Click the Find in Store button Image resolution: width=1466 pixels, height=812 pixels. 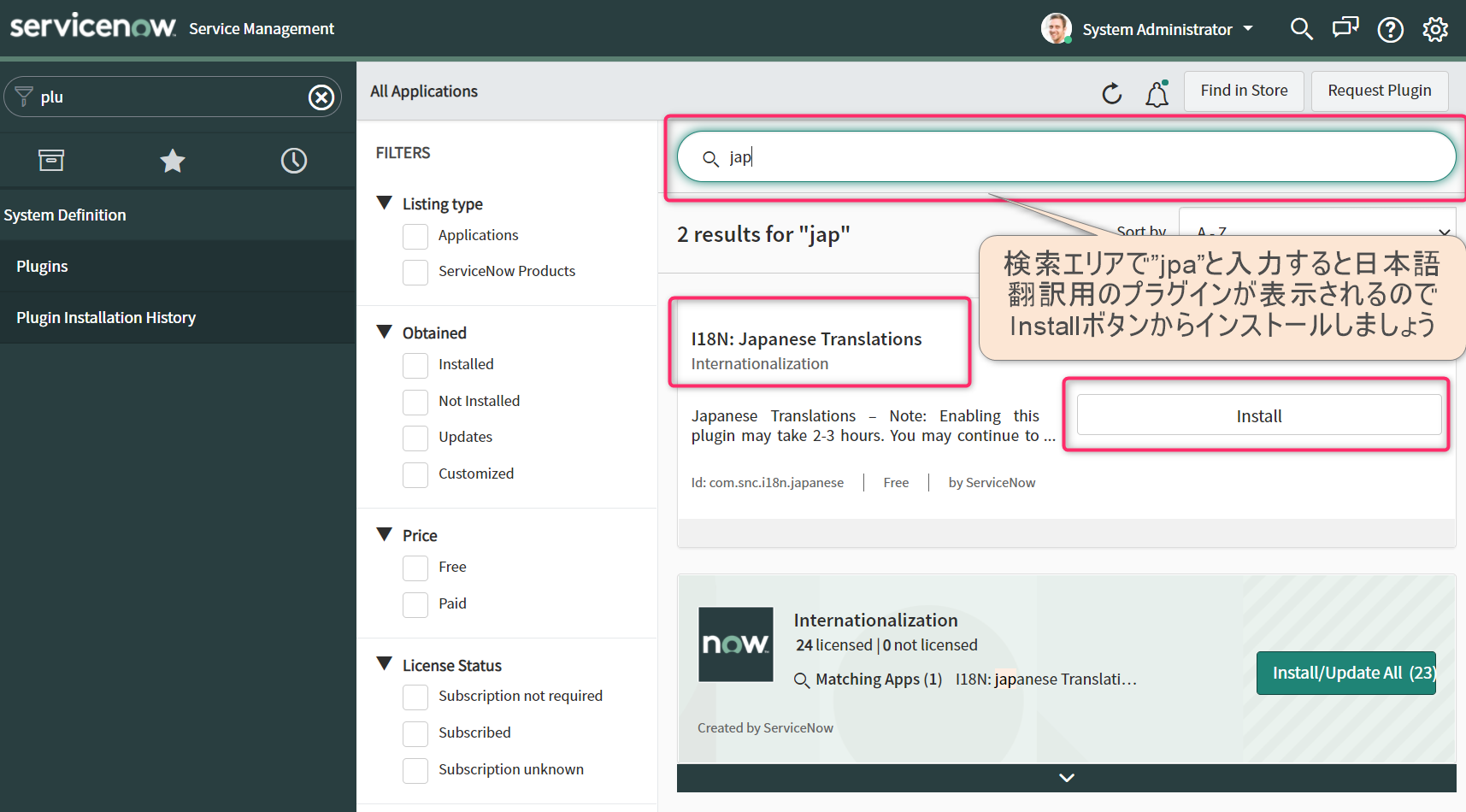(x=1243, y=90)
